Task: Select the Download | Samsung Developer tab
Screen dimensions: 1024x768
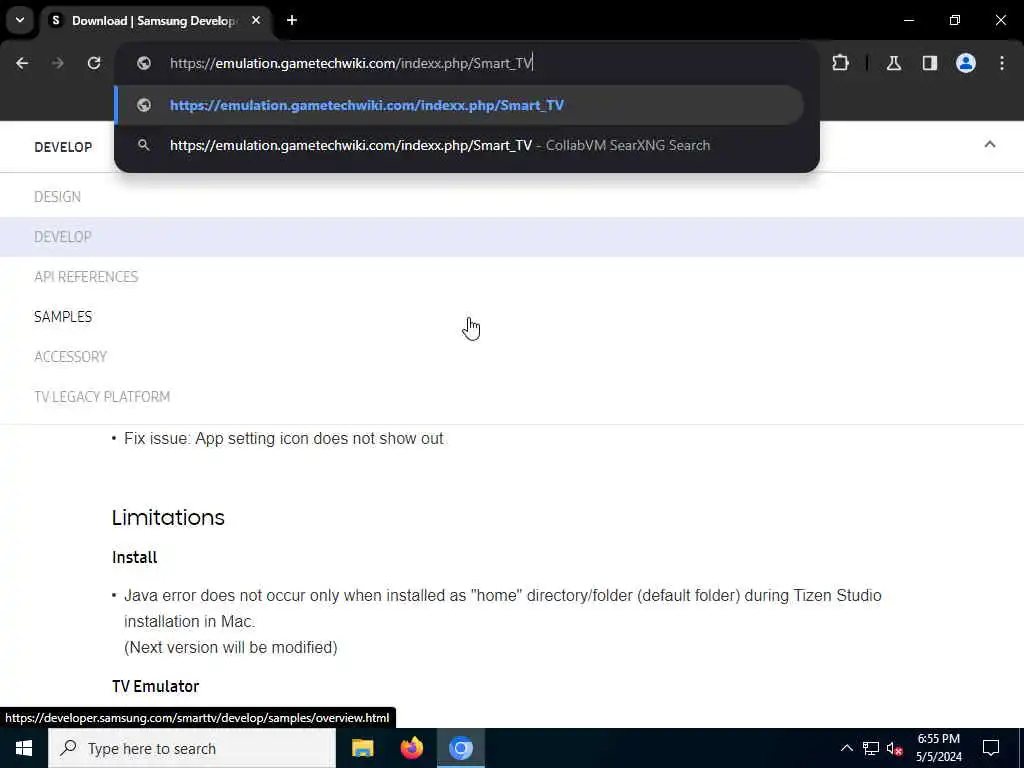Action: tap(156, 20)
